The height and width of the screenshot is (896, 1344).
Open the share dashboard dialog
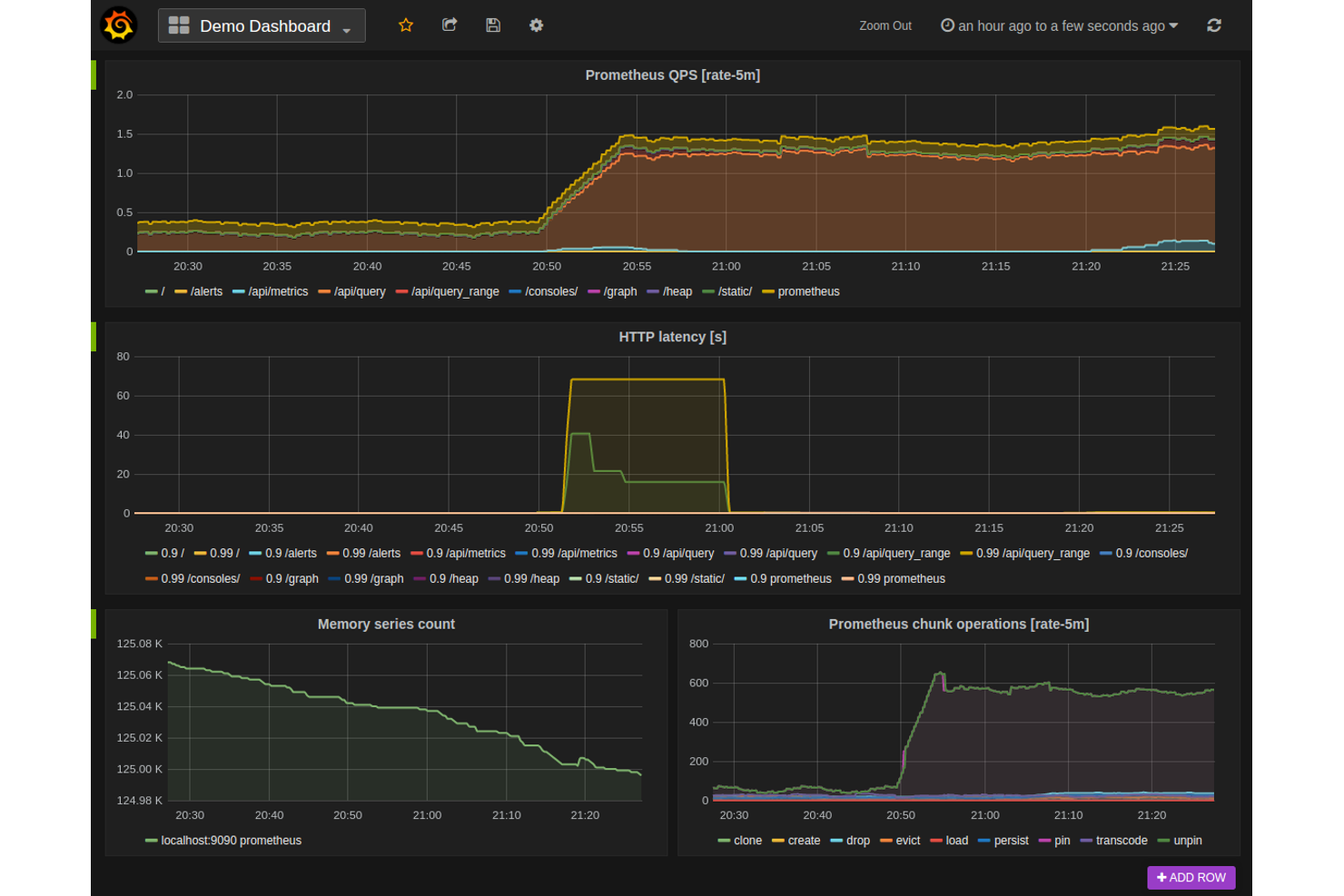pos(450,25)
